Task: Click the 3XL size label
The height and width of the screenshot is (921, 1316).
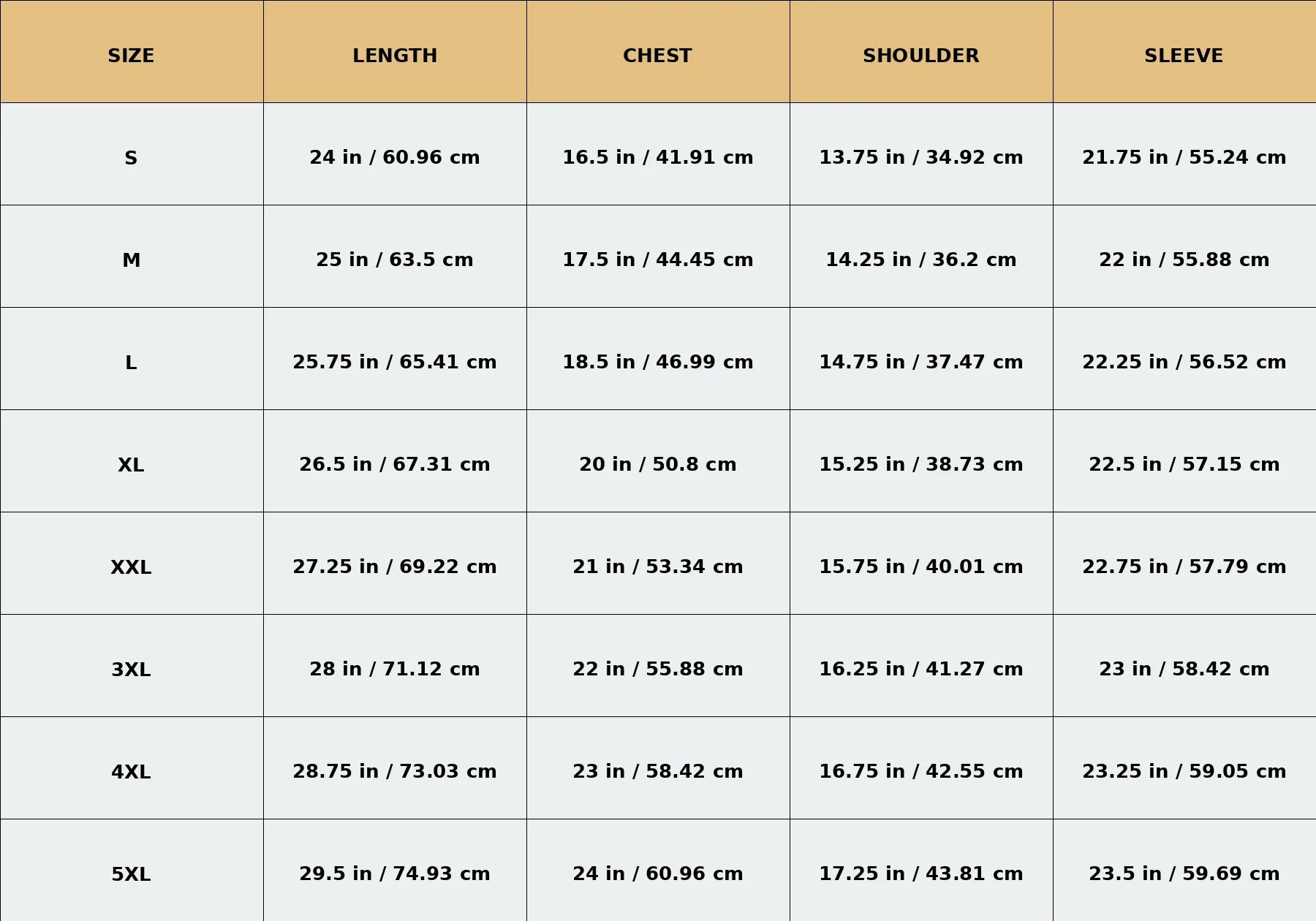Action: click(x=131, y=670)
